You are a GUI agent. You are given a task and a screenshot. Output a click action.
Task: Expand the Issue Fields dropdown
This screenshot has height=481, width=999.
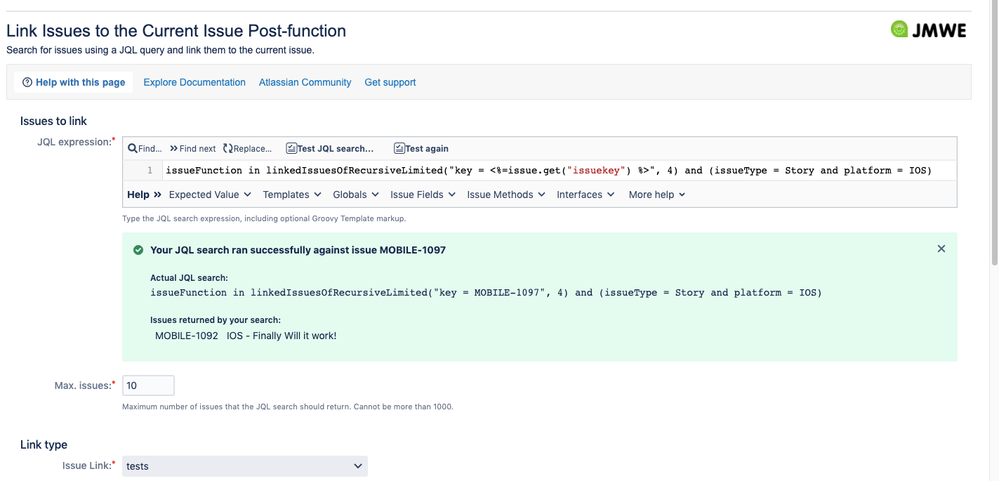[x=423, y=194]
